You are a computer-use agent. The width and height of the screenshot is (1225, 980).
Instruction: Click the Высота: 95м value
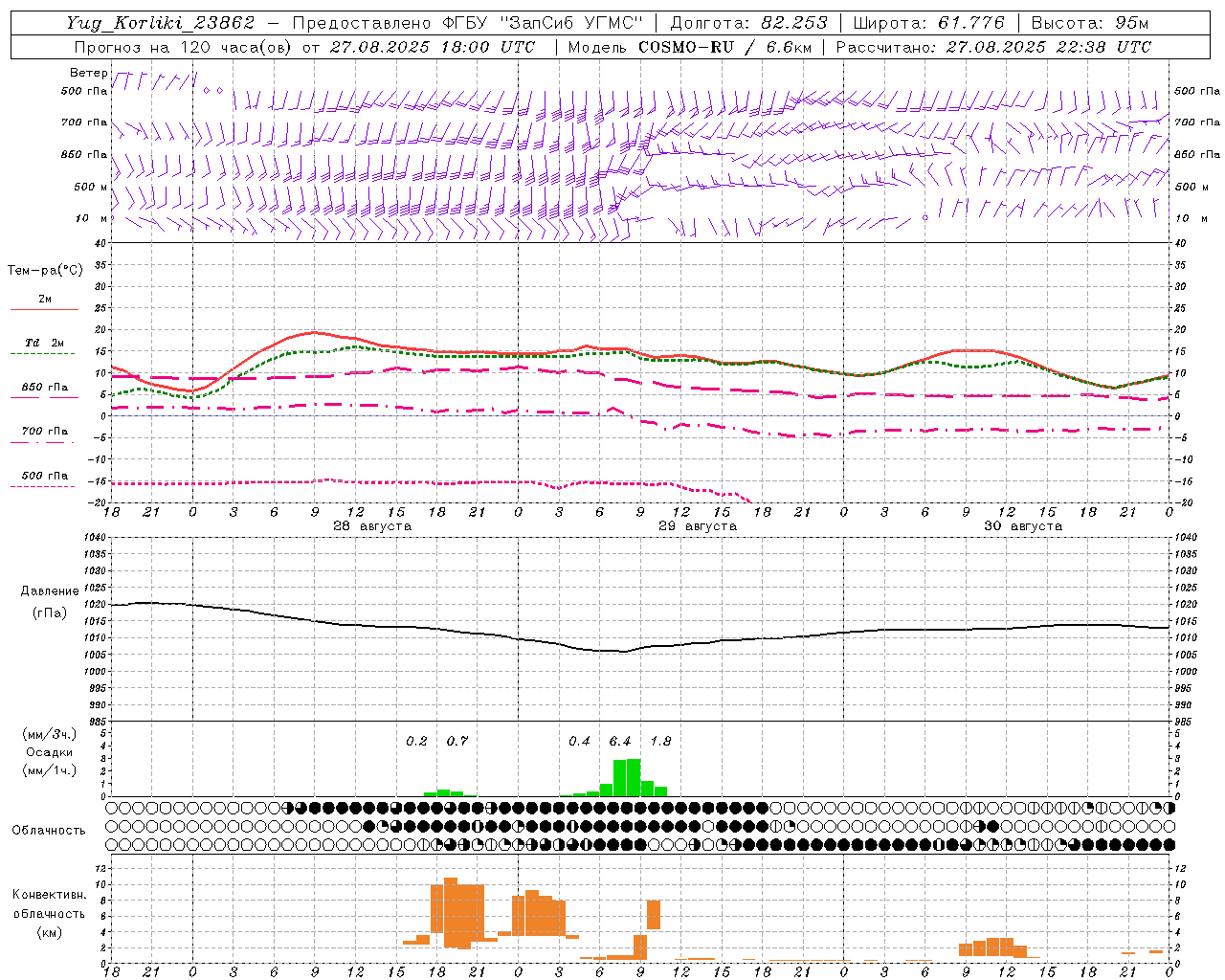point(1090,23)
